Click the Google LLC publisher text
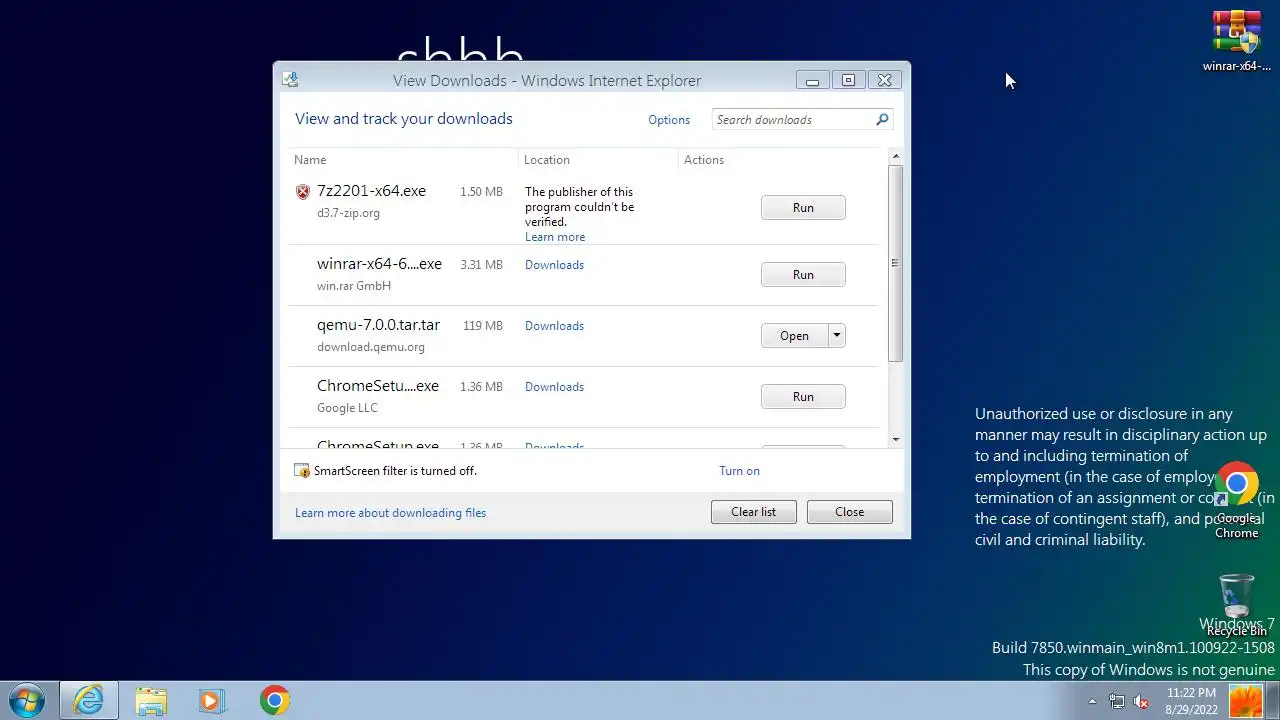Screen dimensions: 1280x720 (347, 408)
